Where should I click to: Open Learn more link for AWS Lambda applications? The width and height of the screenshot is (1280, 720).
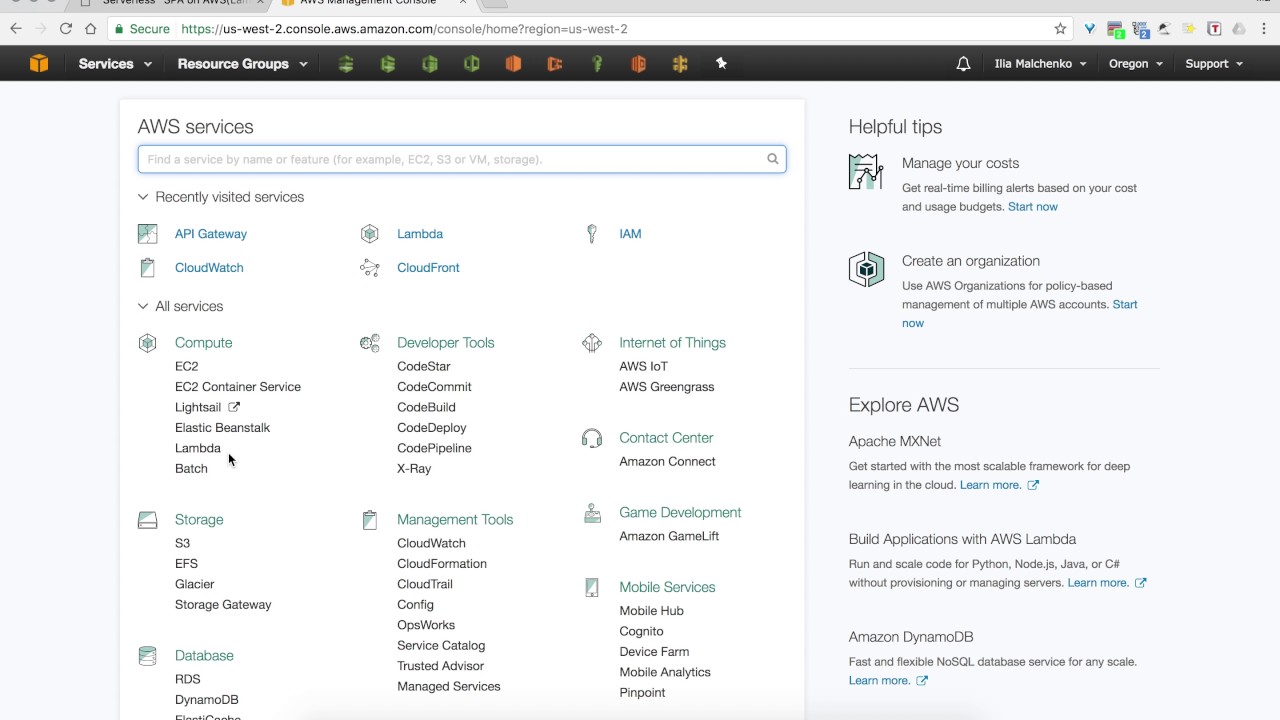coord(1107,583)
